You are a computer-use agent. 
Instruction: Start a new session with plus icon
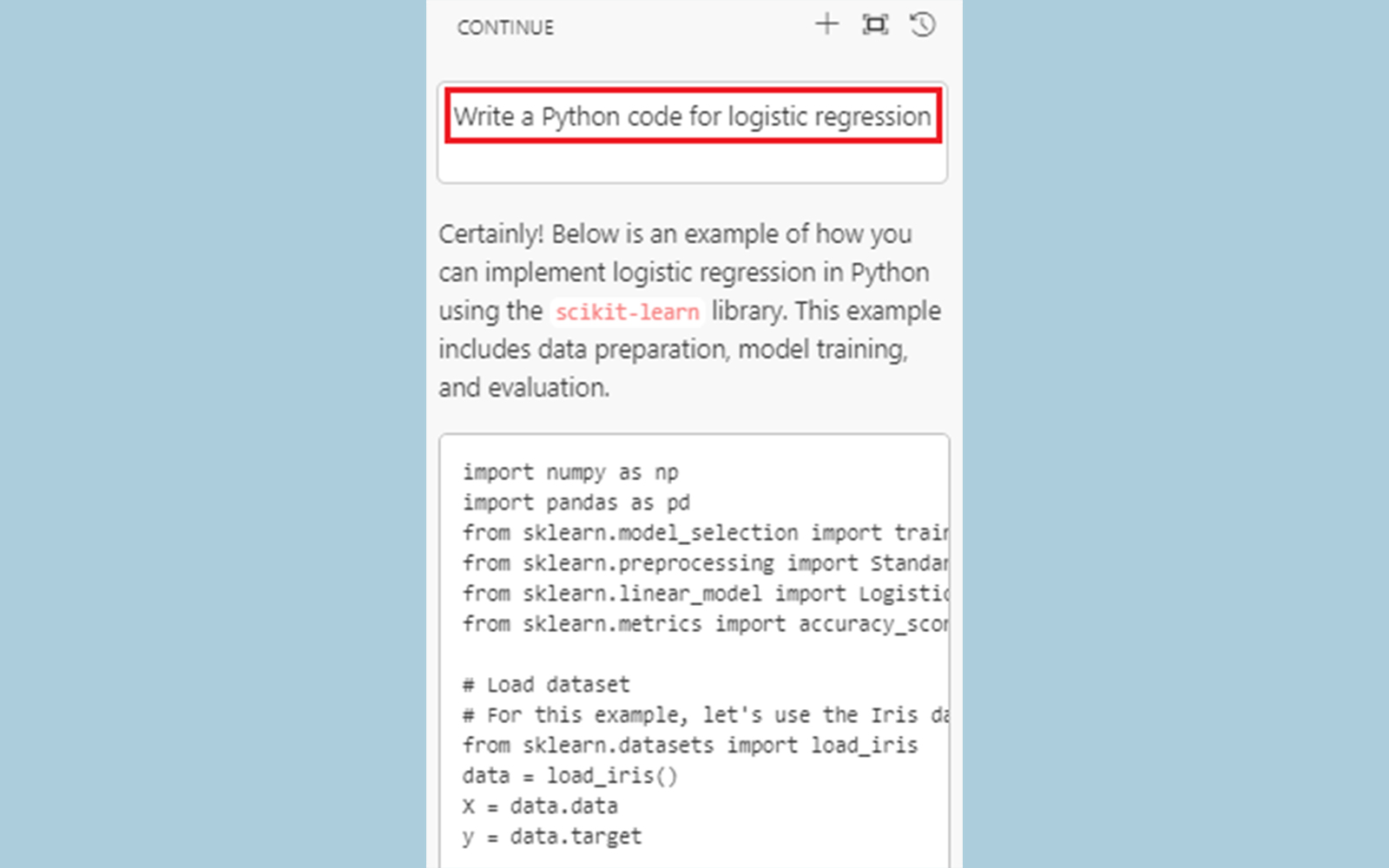pos(826,24)
